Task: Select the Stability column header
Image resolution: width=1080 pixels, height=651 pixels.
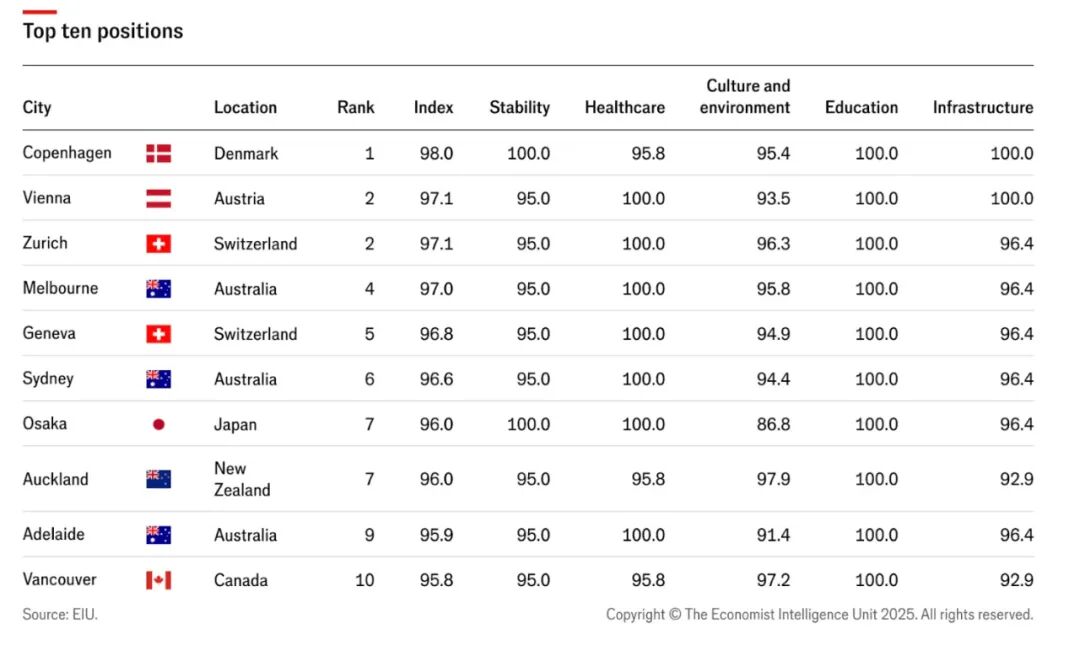Action: tap(519, 107)
